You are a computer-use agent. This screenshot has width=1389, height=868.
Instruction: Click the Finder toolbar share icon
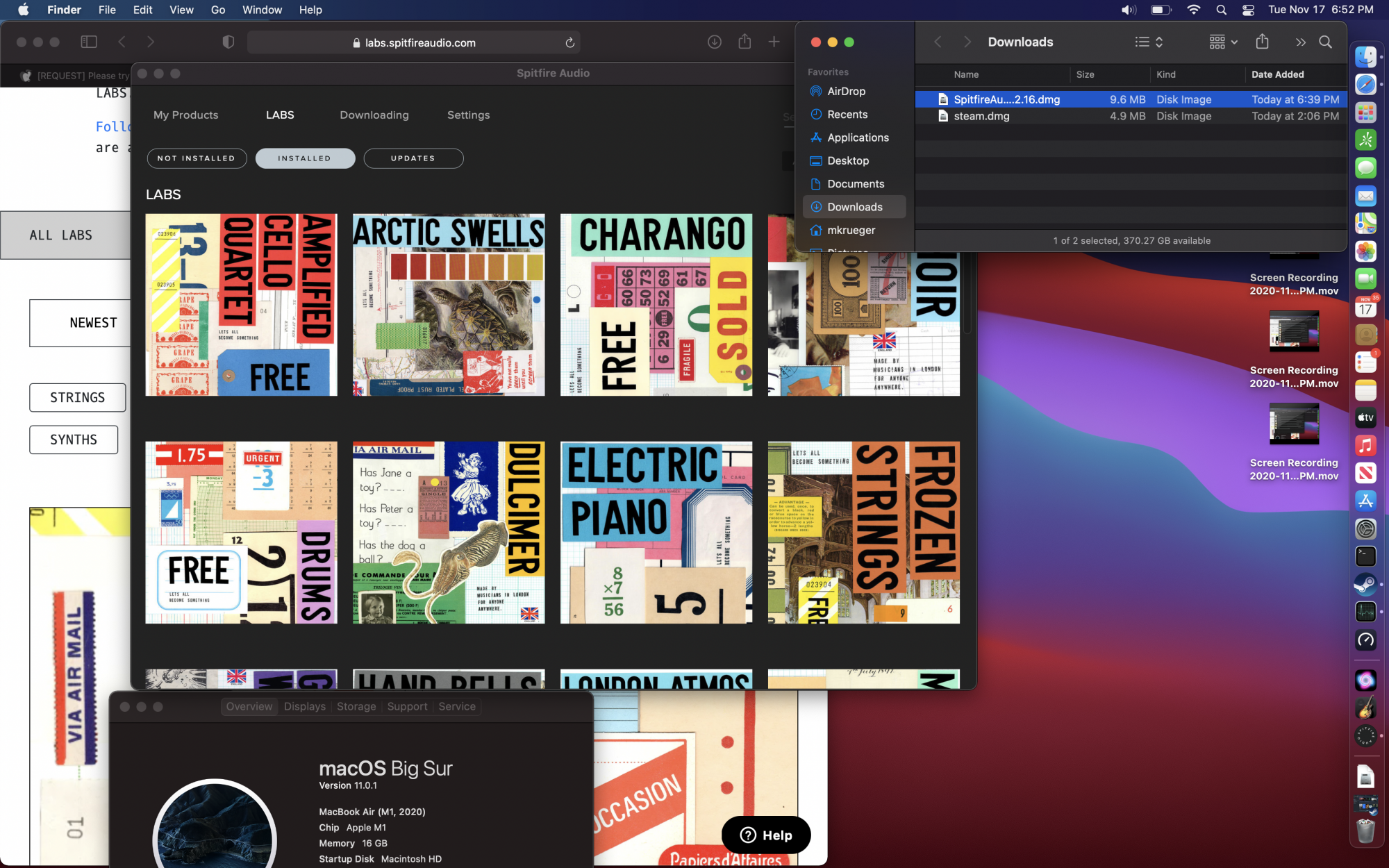tap(1262, 42)
